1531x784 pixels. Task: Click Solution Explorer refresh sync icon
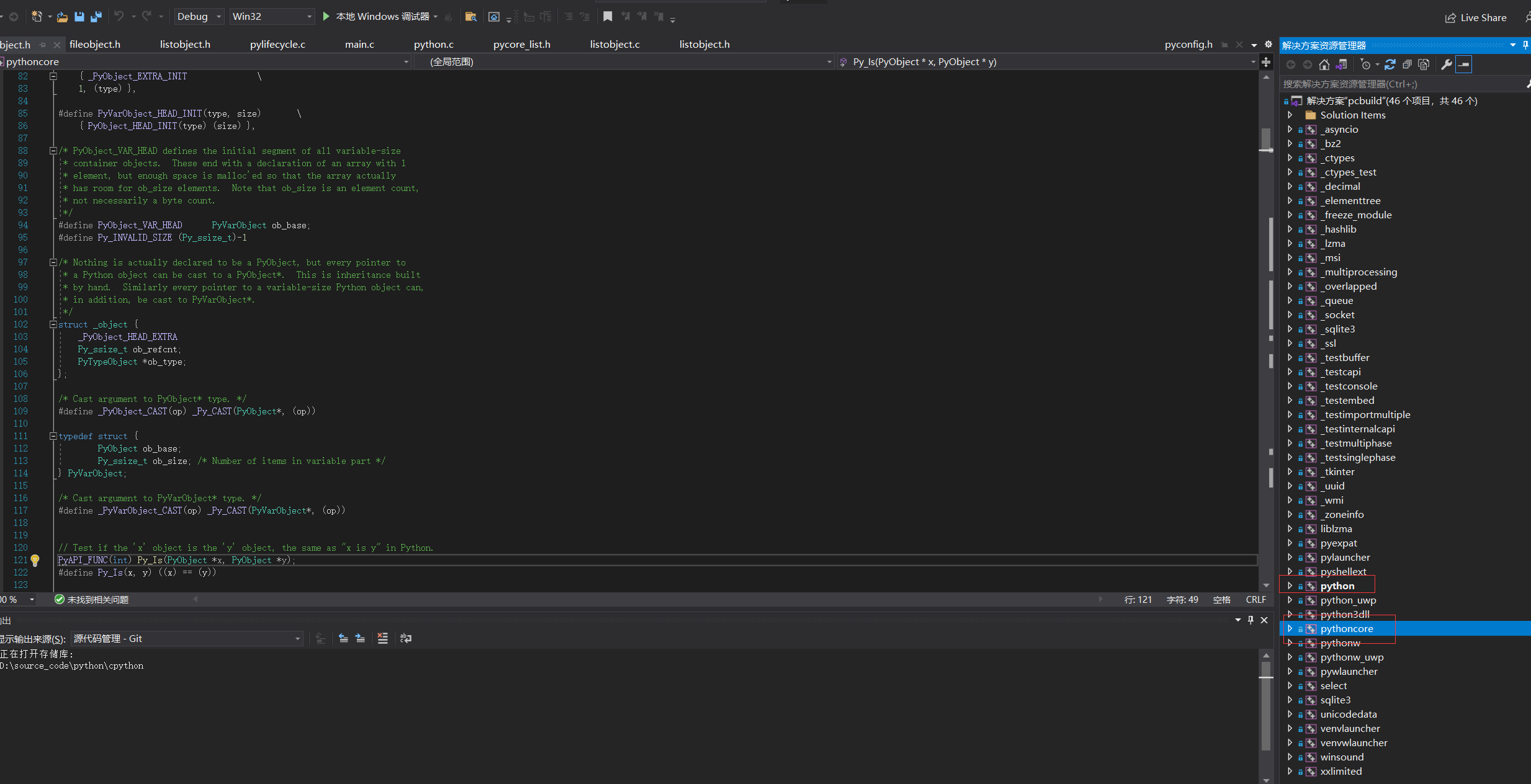(1390, 65)
